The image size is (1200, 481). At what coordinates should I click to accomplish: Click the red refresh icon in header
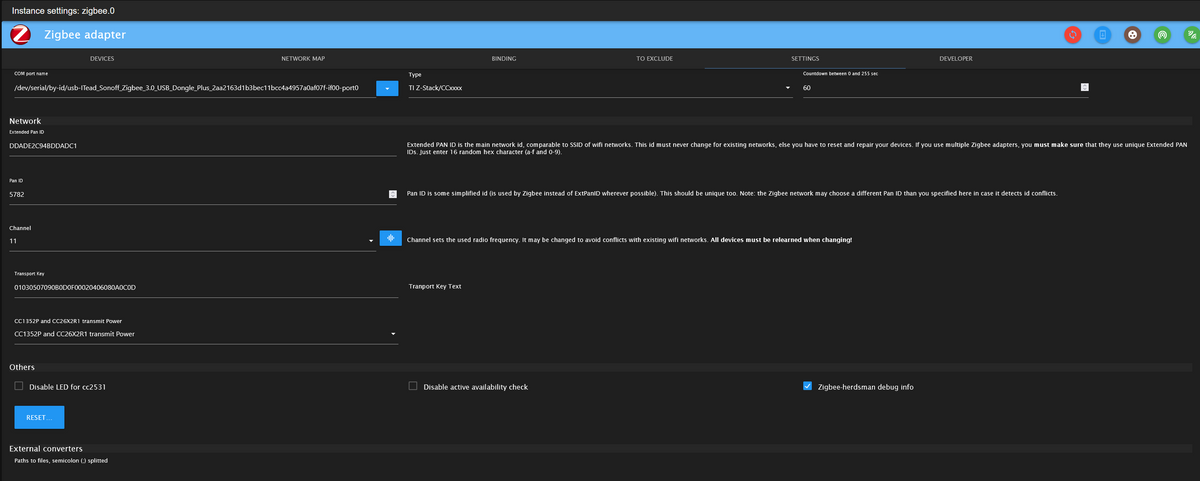pyautogui.click(x=1072, y=35)
